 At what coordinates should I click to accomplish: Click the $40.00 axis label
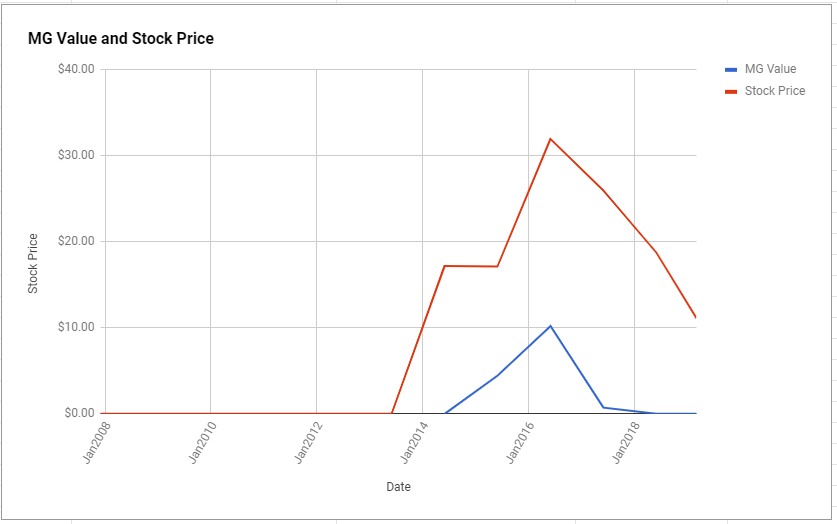tap(76, 69)
